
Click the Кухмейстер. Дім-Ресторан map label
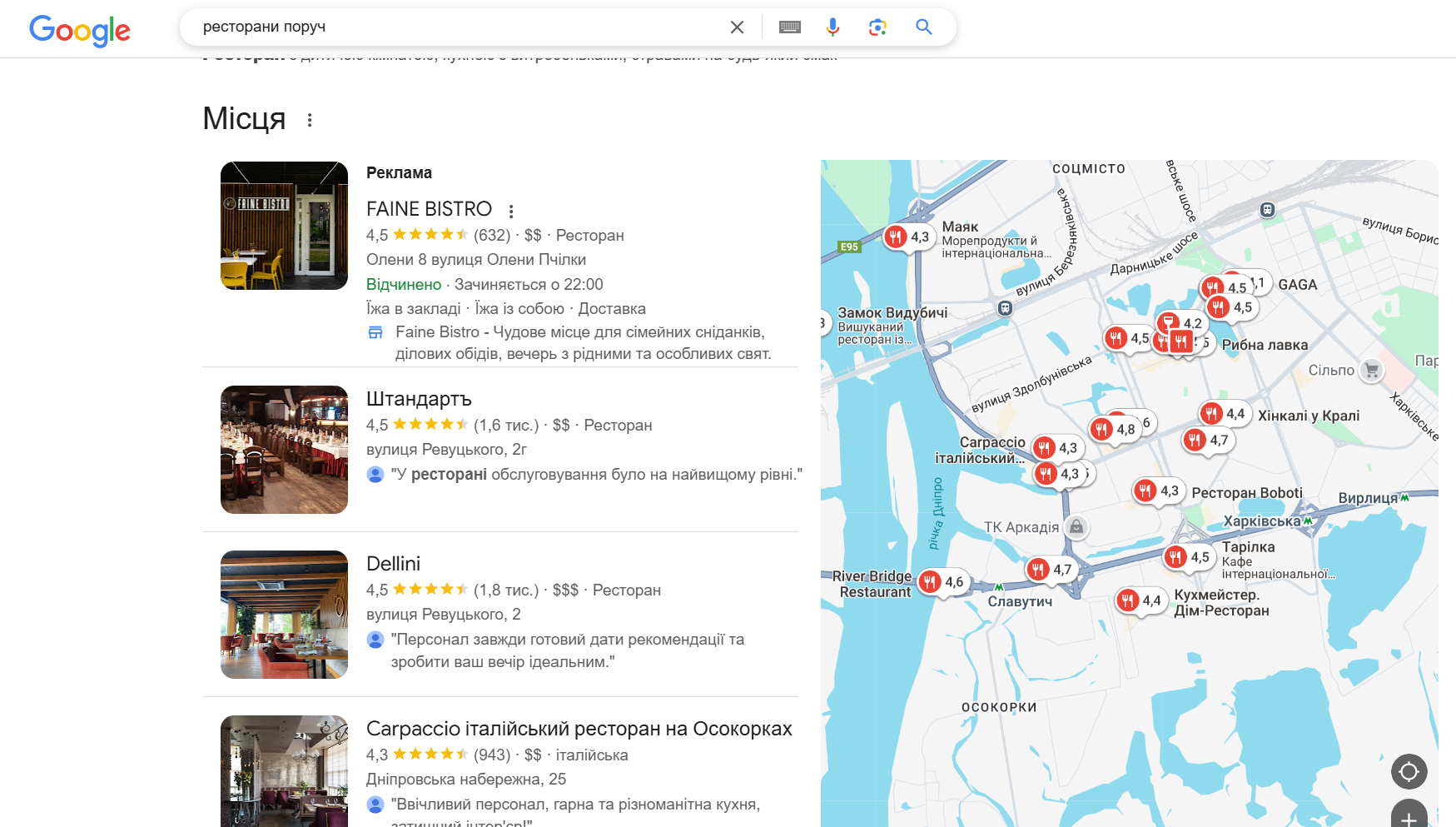pyautogui.click(x=1221, y=603)
